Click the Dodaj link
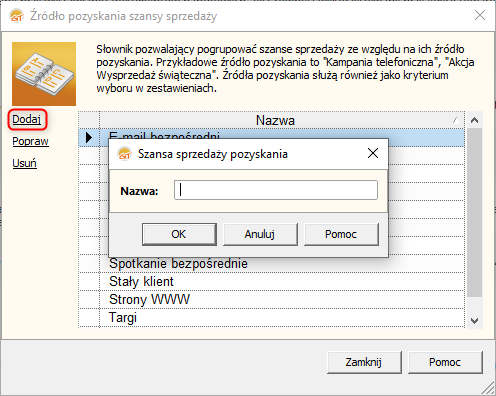This screenshot has height=396, width=496. [27, 119]
